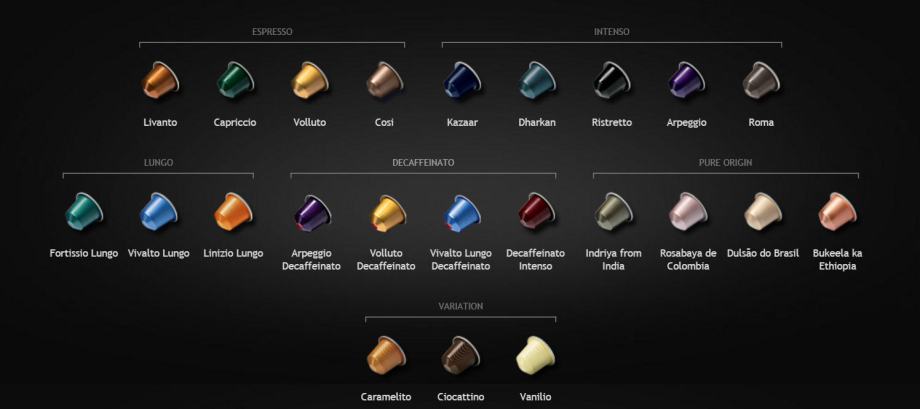The height and width of the screenshot is (409, 920).
Task: Select the orange Livanto capsule
Action: click(x=160, y=80)
